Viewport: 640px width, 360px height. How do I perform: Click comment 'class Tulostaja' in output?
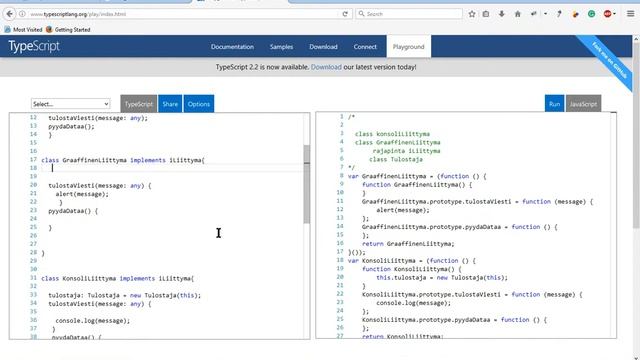tap(396, 159)
